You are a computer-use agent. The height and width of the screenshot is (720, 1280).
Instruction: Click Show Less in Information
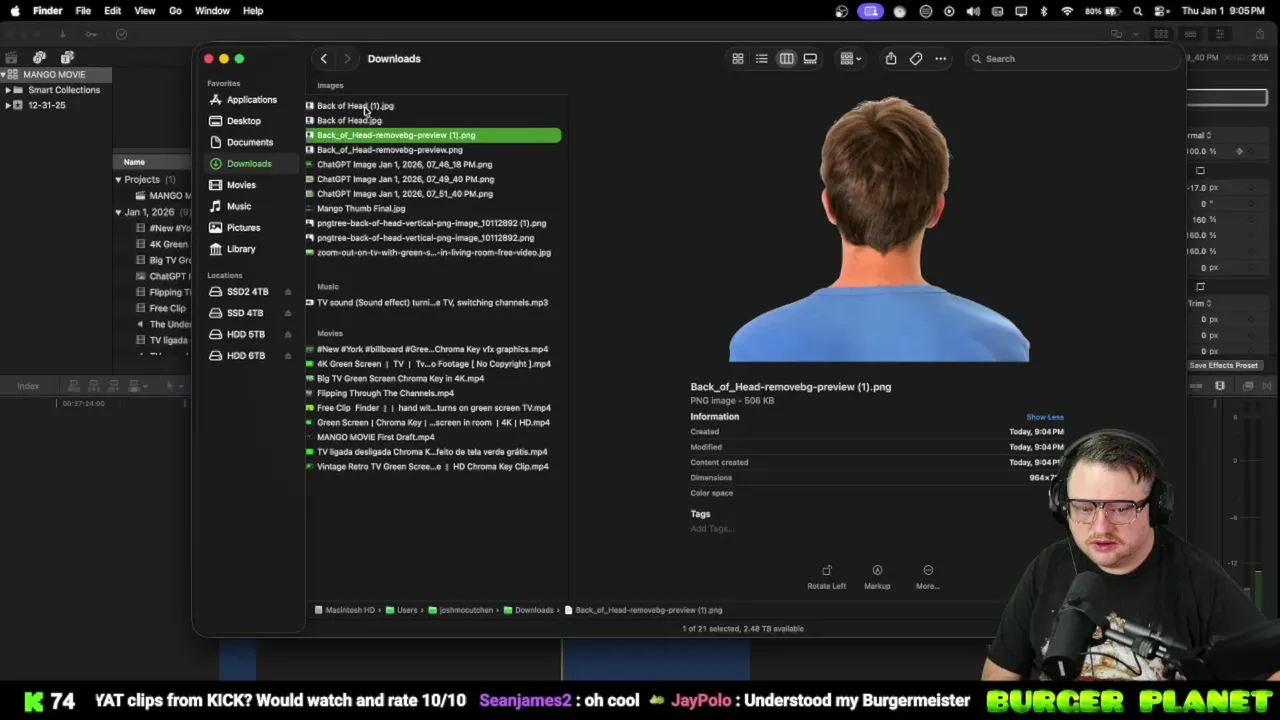point(1045,417)
